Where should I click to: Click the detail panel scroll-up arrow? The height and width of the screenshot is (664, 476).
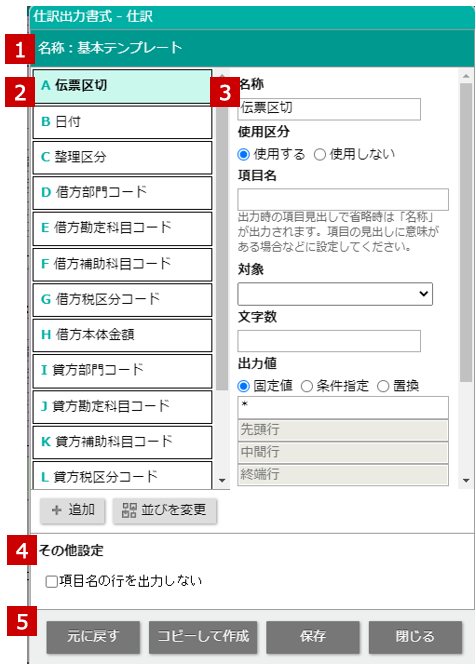[x=466, y=76]
